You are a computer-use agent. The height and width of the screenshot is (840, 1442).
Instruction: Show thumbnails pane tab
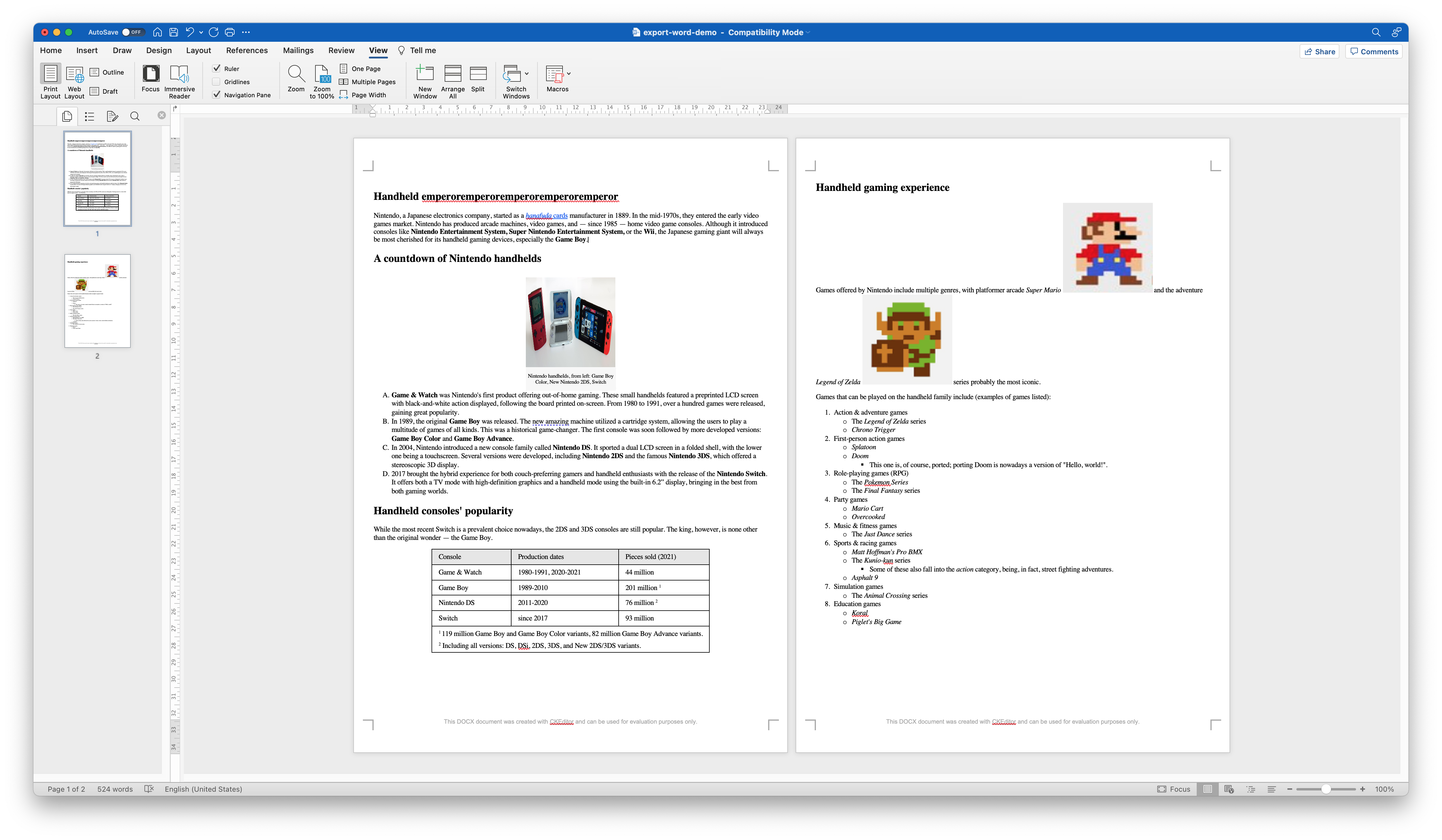(x=67, y=116)
